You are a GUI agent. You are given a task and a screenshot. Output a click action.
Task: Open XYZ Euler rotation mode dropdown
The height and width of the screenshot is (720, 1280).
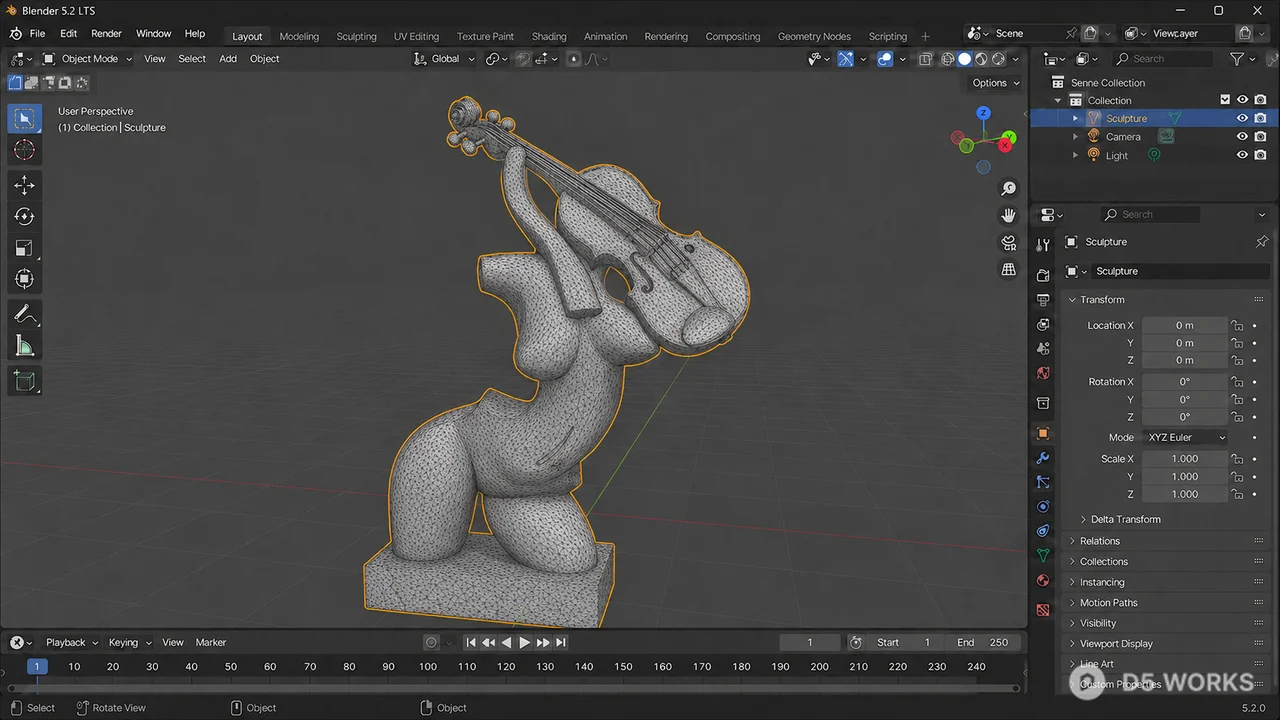click(x=1185, y=438)
